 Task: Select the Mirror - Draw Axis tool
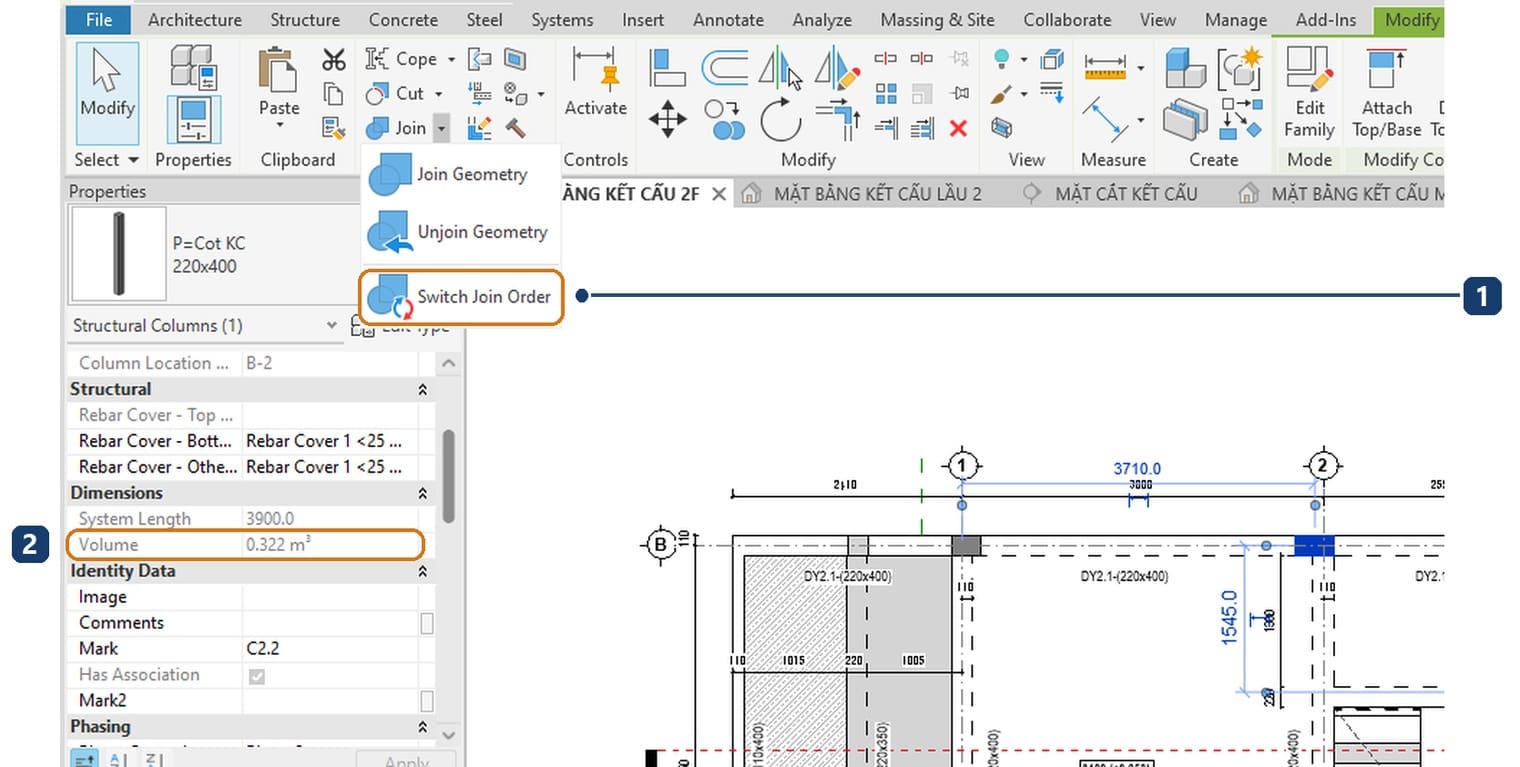(836, 68)
